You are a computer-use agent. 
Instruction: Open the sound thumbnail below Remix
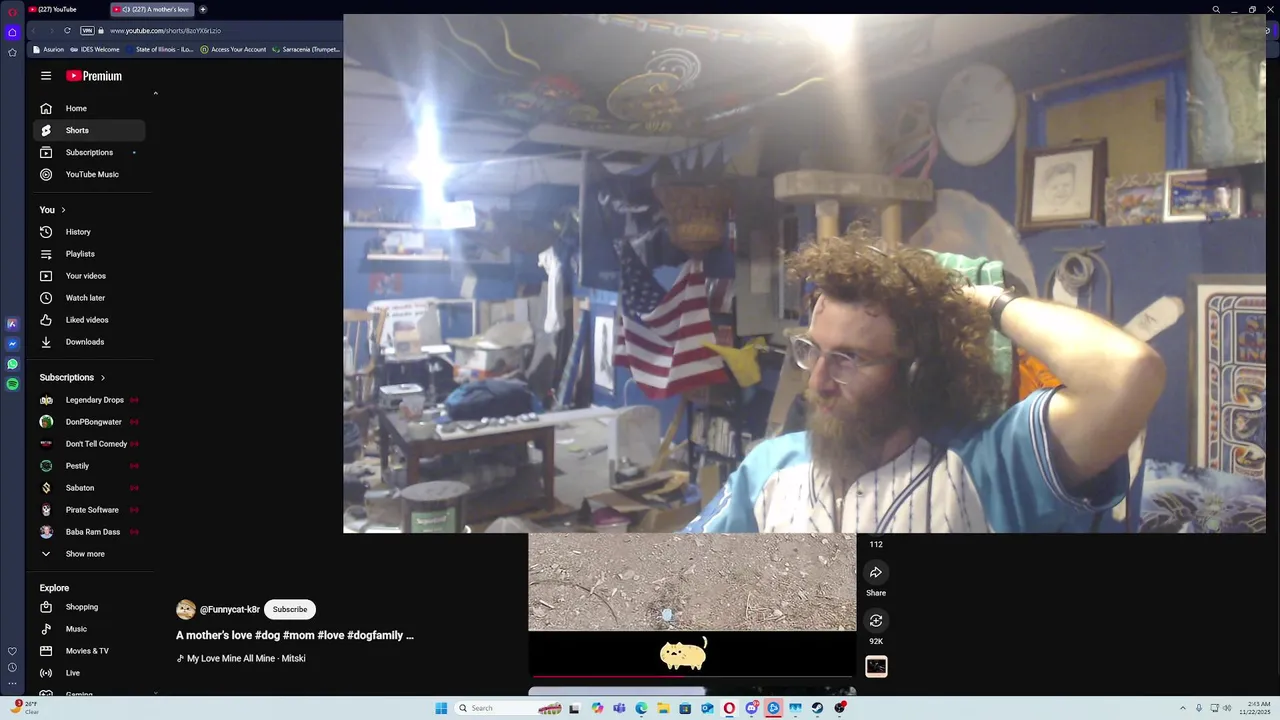tap(876, 667)
